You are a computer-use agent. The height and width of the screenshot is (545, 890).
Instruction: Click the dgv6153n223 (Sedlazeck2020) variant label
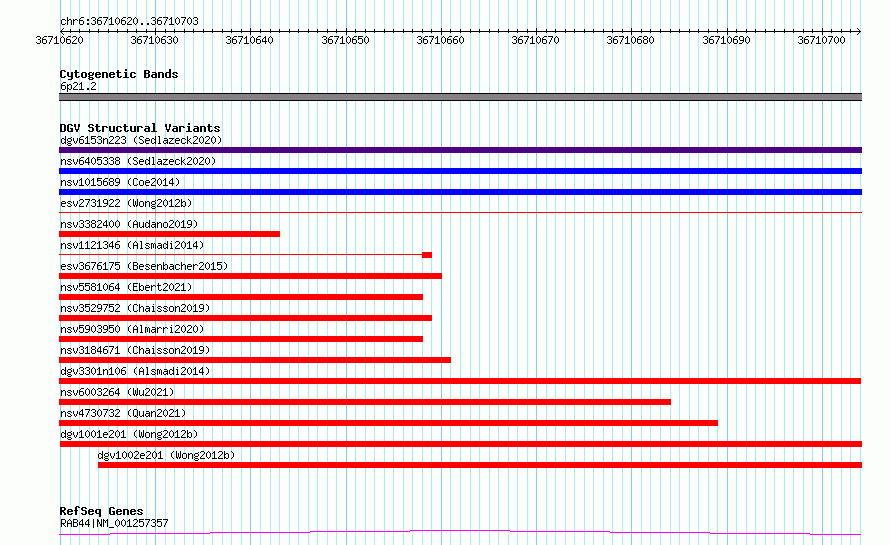141,140
